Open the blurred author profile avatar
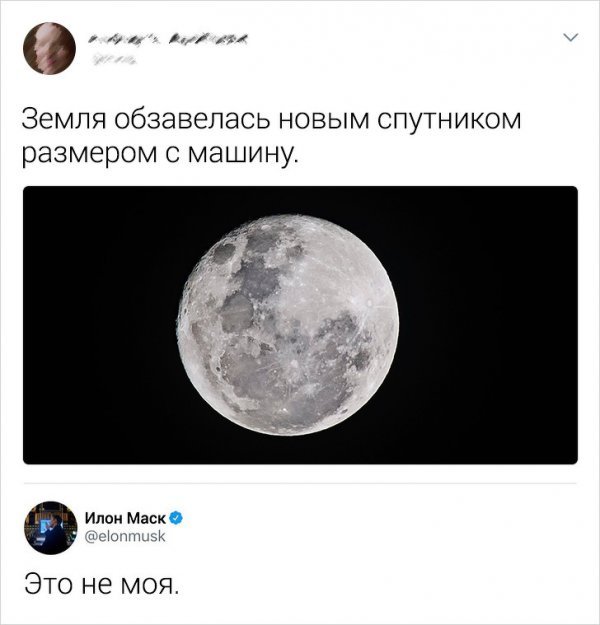 (x=49, y=49)
